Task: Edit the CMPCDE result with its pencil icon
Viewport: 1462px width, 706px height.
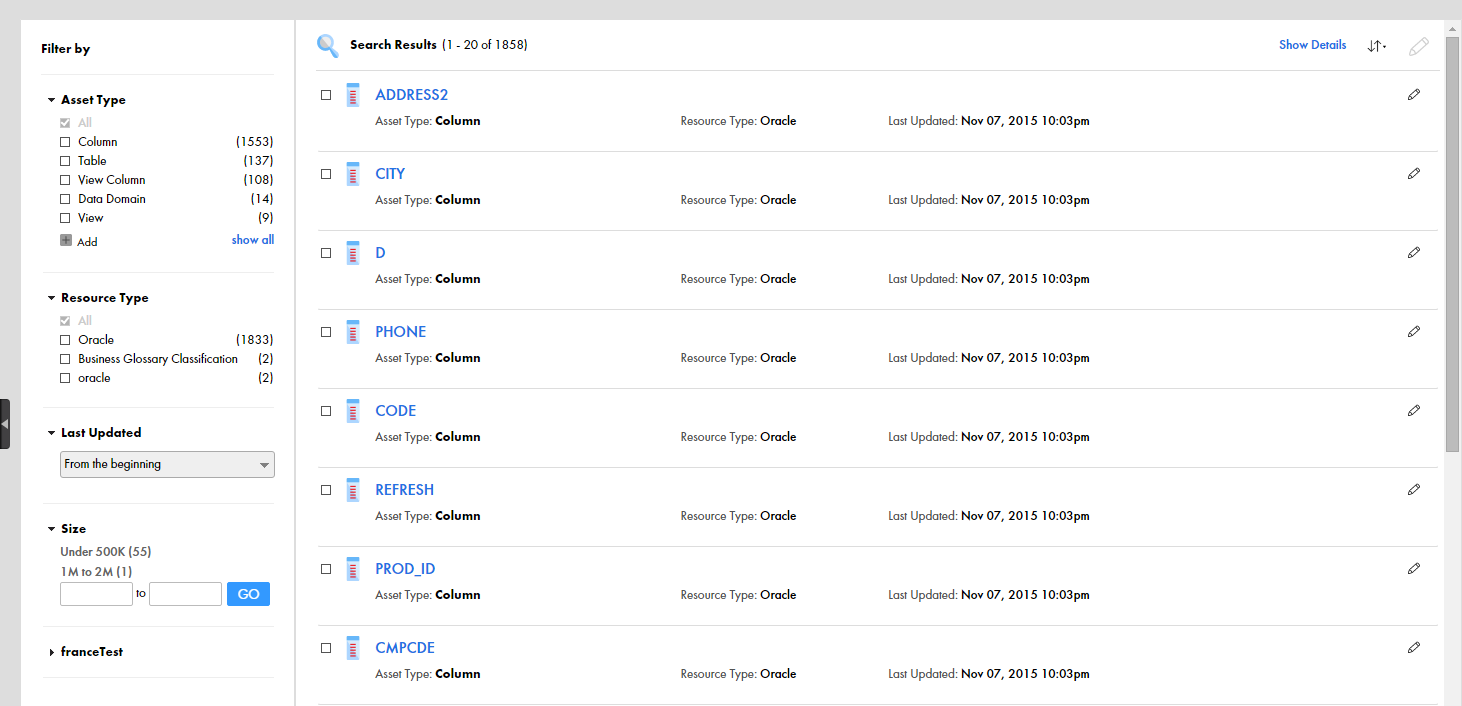Action: 1413,647
